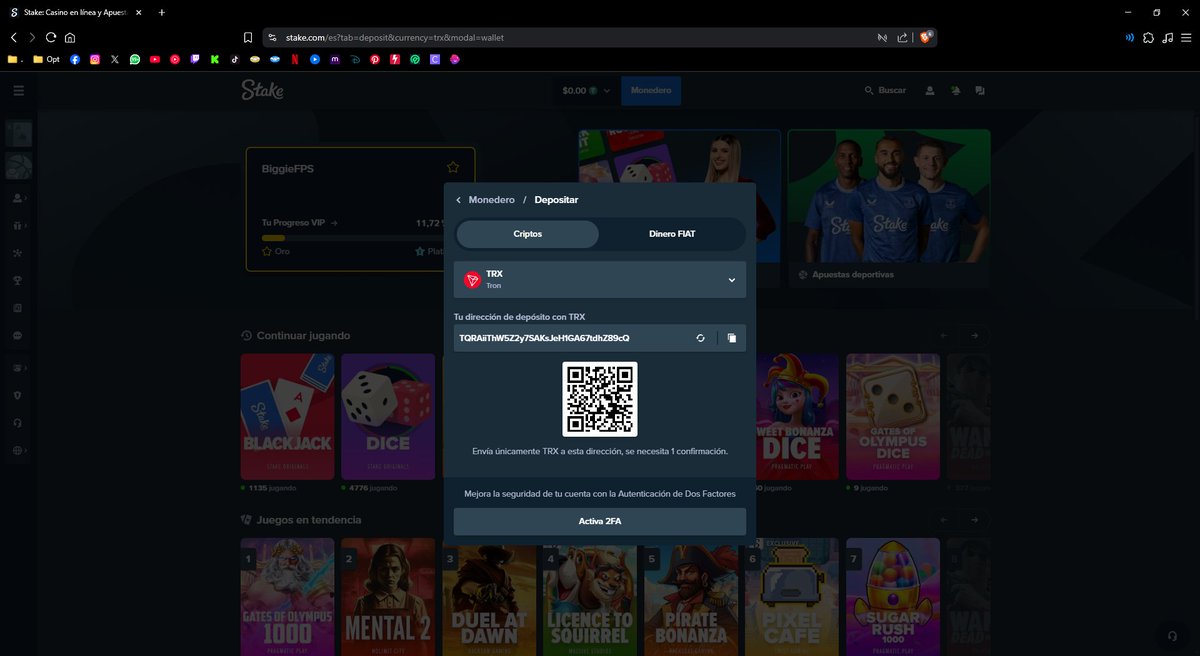Bookmark this page
Screen dimensions: 1200x656
248,38
